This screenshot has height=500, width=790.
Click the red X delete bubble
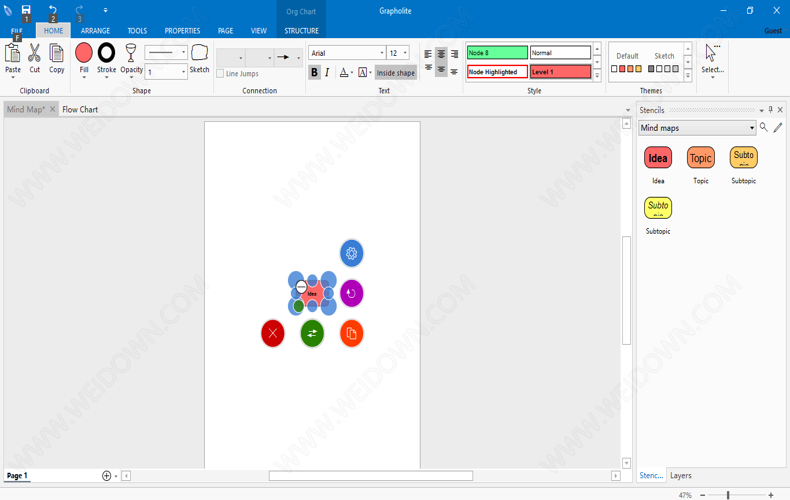point(273,333)
